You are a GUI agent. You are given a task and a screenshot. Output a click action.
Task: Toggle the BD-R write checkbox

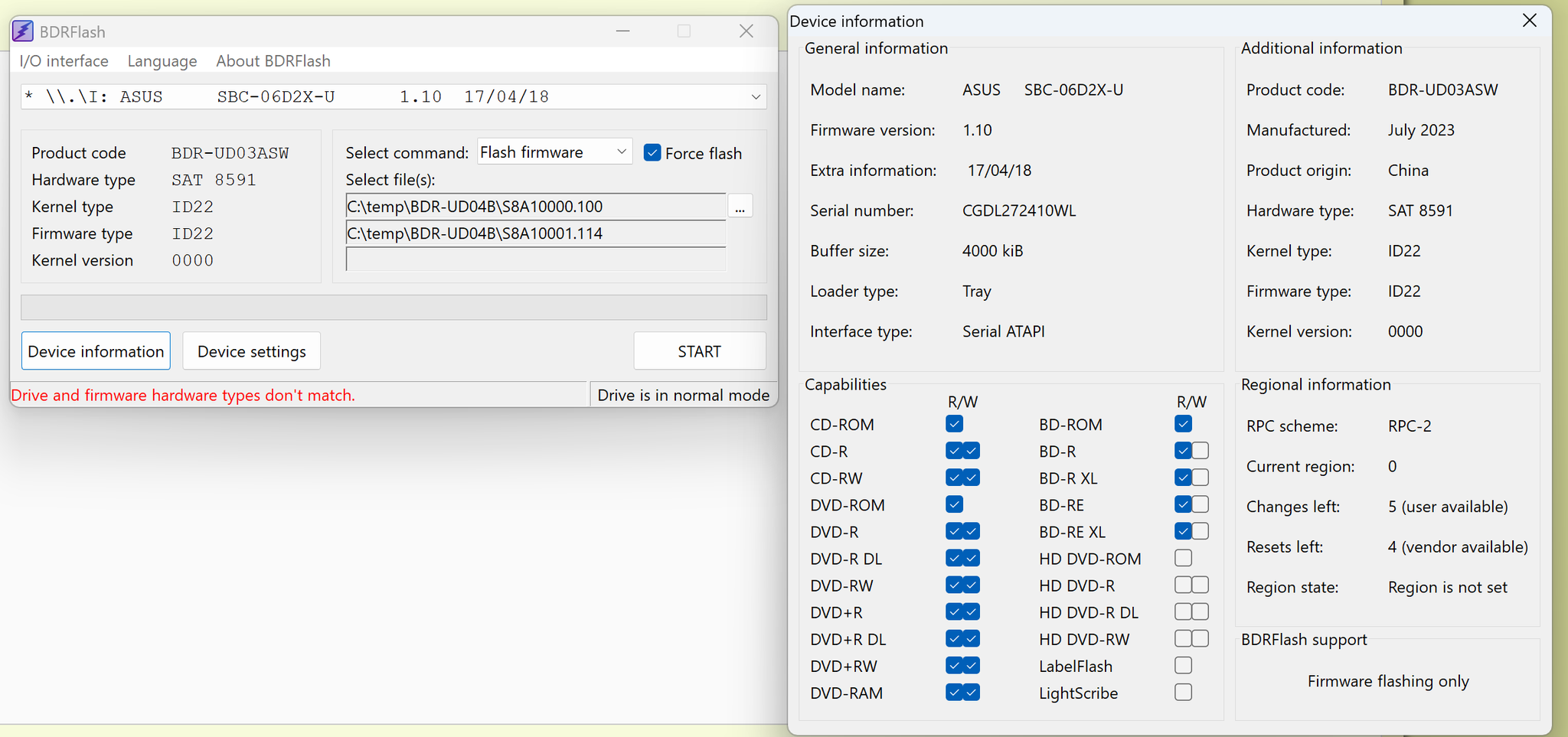(x=1200, y=451)
